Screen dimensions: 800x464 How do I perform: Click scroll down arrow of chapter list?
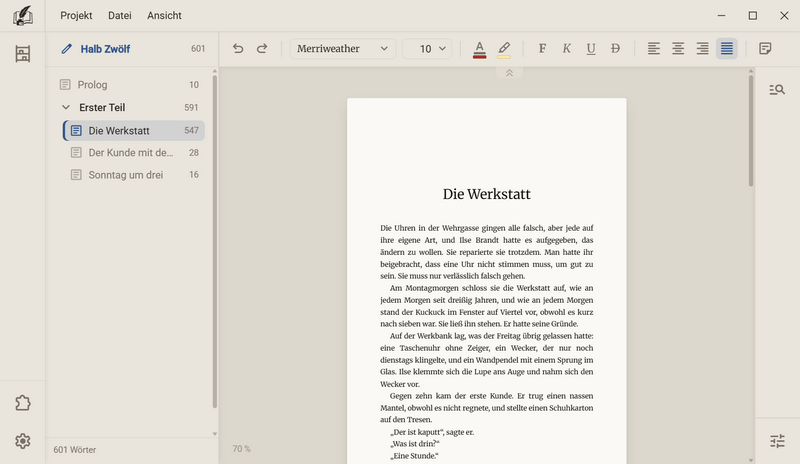coord(215,434)
